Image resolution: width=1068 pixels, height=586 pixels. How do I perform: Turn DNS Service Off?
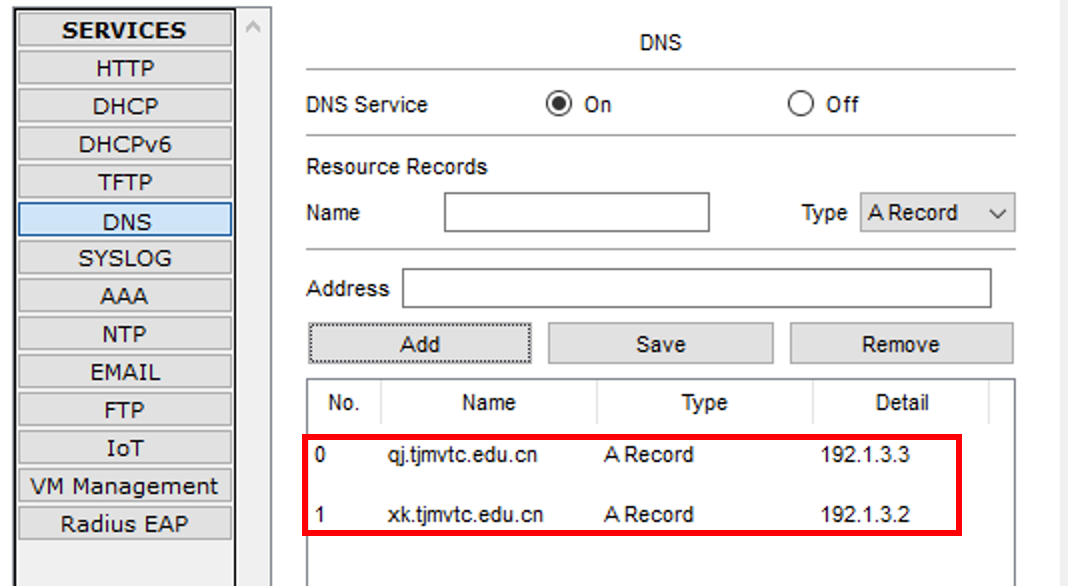pos(801,104)
